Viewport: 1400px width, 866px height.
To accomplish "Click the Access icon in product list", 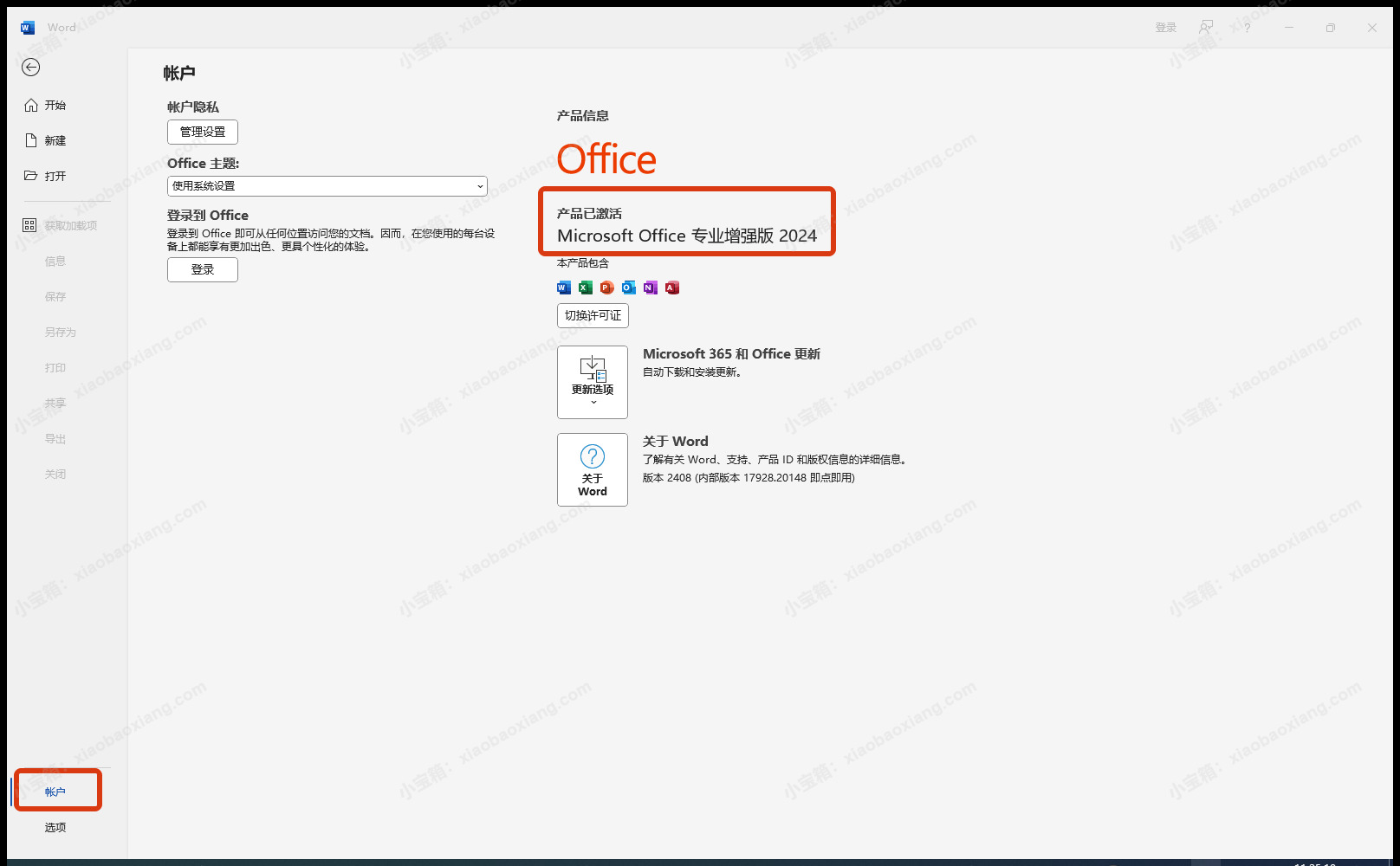I will point(672,288).
